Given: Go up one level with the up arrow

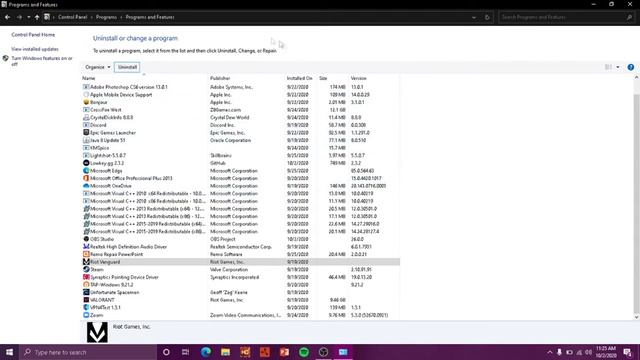Looking at the screenshot, I should (37, 17).
